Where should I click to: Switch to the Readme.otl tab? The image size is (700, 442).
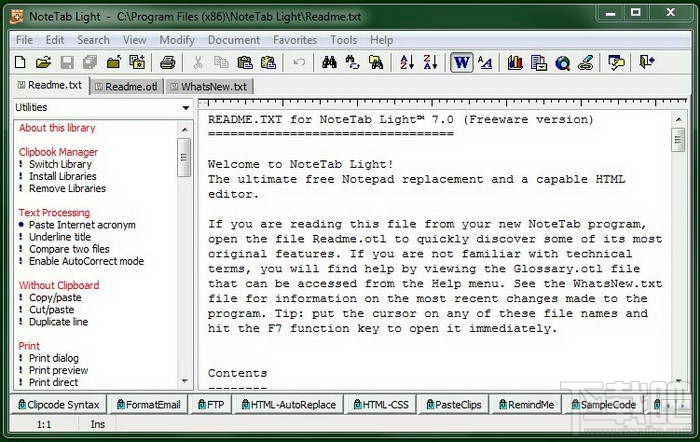pyautogui.click(x=126, y=87)
